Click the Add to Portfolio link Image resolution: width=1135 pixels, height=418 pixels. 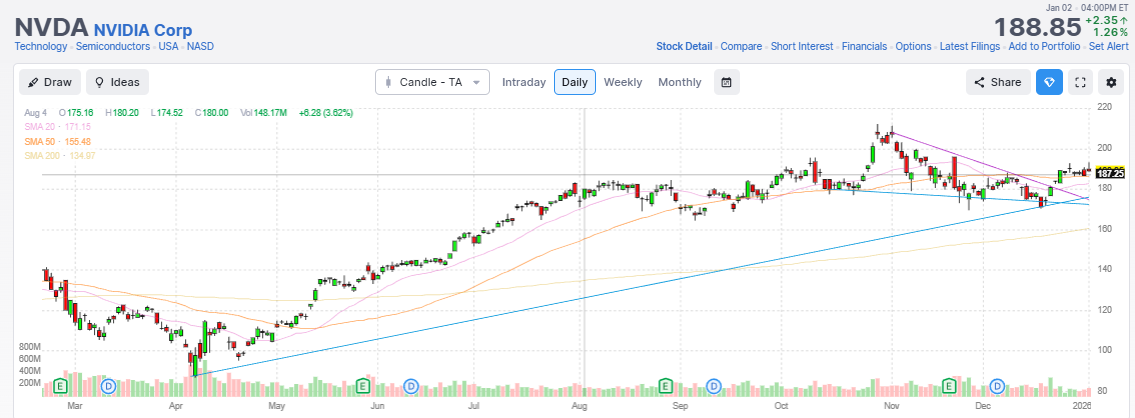pos(1045,46)
